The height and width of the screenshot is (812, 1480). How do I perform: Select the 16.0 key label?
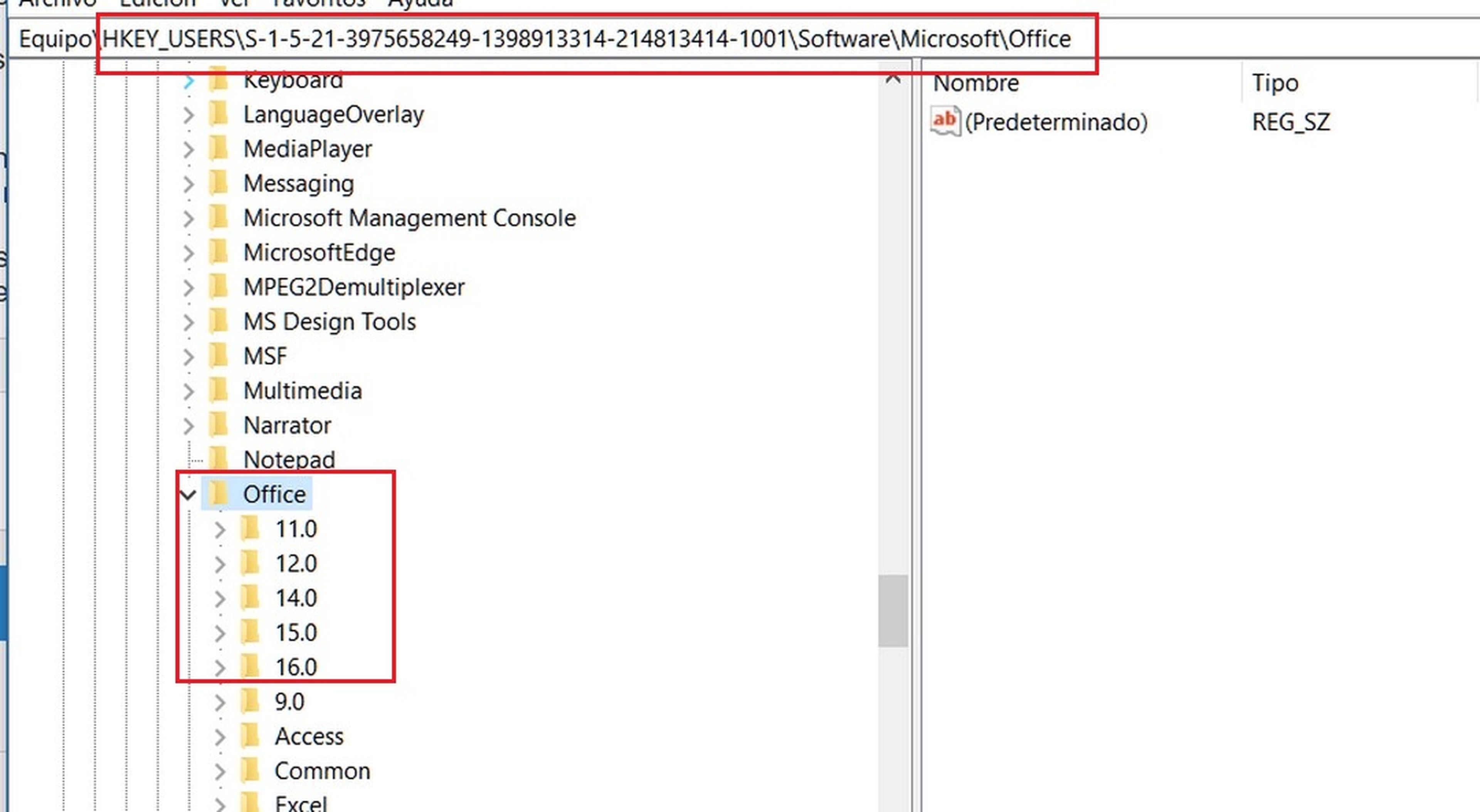point(296,667)
